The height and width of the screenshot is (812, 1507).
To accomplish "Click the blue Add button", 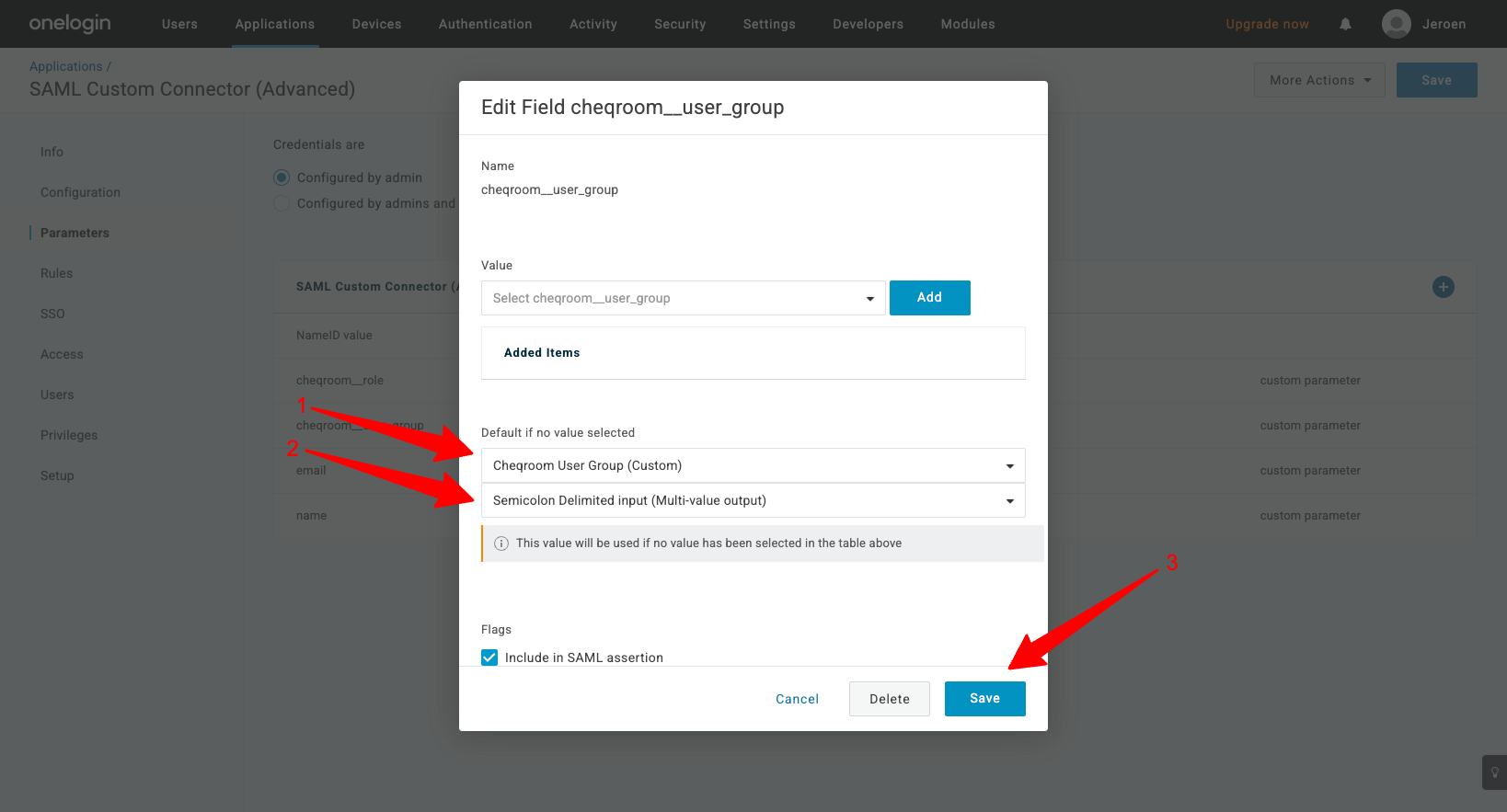I will [929, 298].
